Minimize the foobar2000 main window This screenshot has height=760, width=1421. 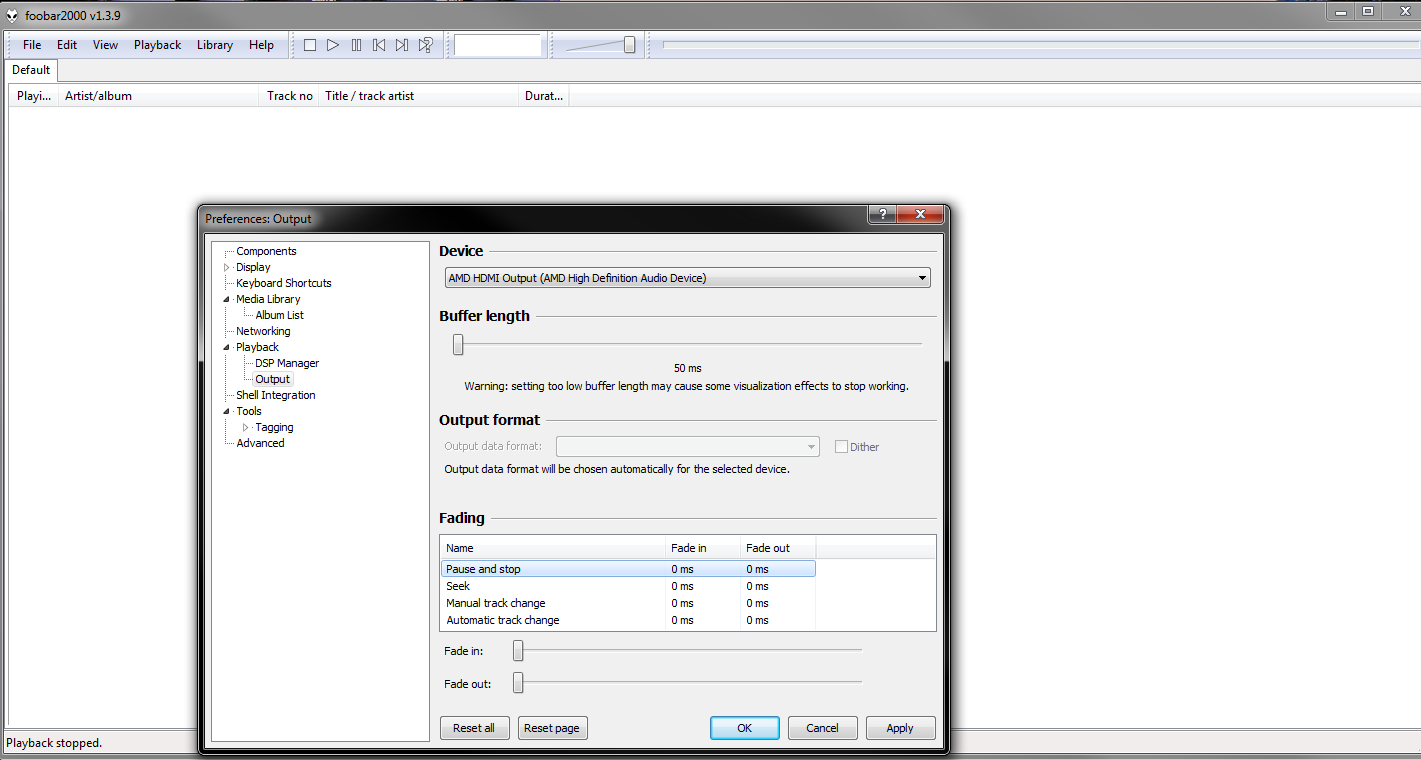[x=1342, y=11]
